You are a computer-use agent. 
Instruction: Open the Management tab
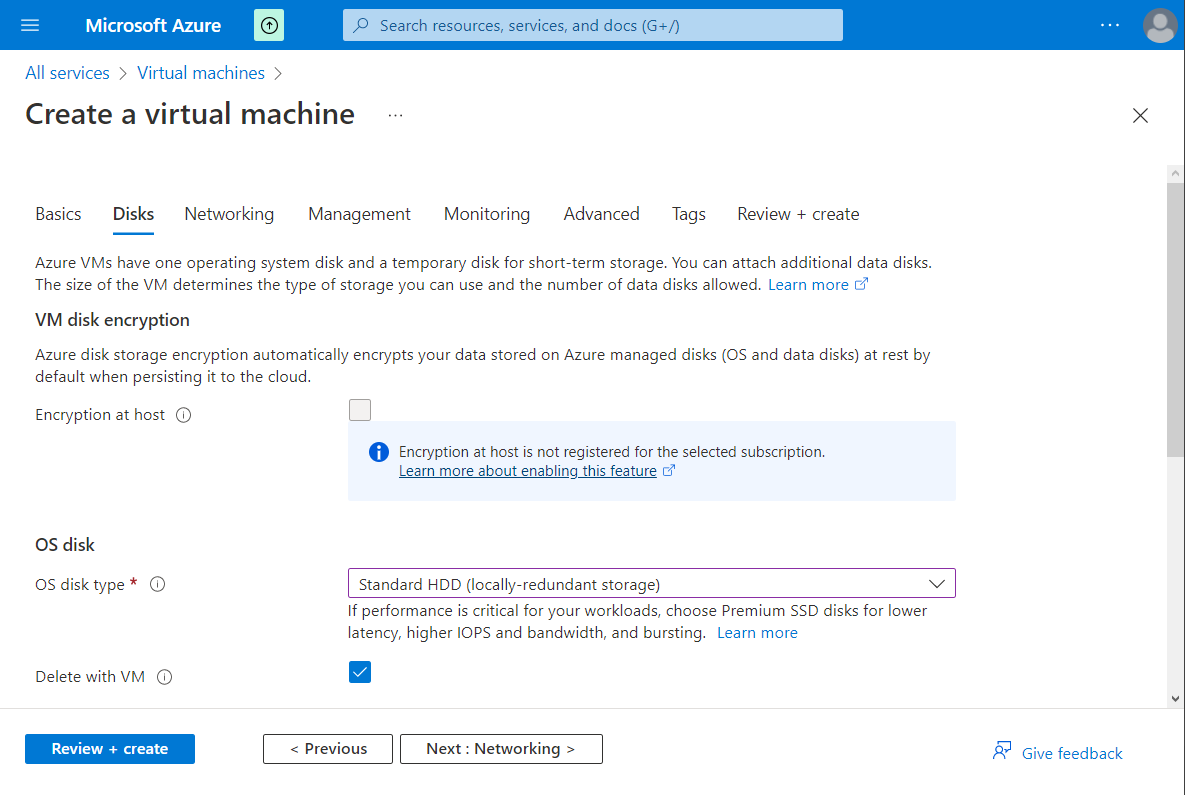pyautogui.click(x=359, y=214)
